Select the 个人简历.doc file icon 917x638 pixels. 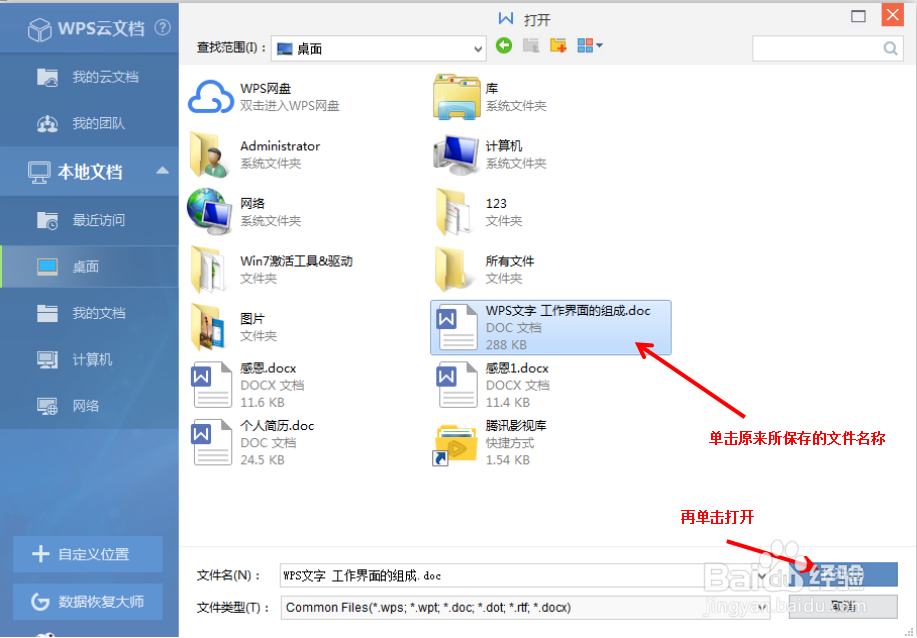point(212,442)
